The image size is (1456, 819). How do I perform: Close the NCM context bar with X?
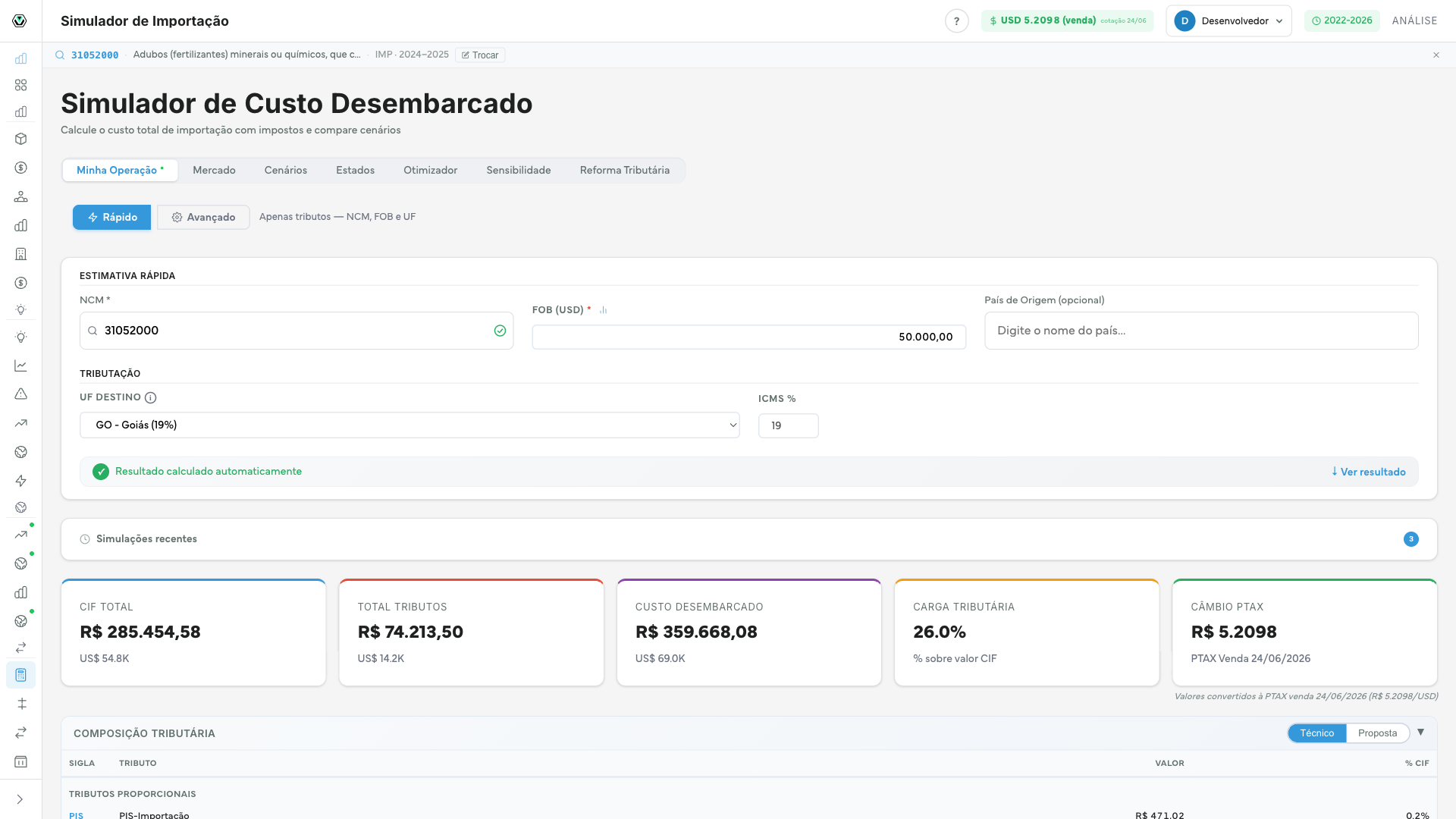click(1436, 55)
